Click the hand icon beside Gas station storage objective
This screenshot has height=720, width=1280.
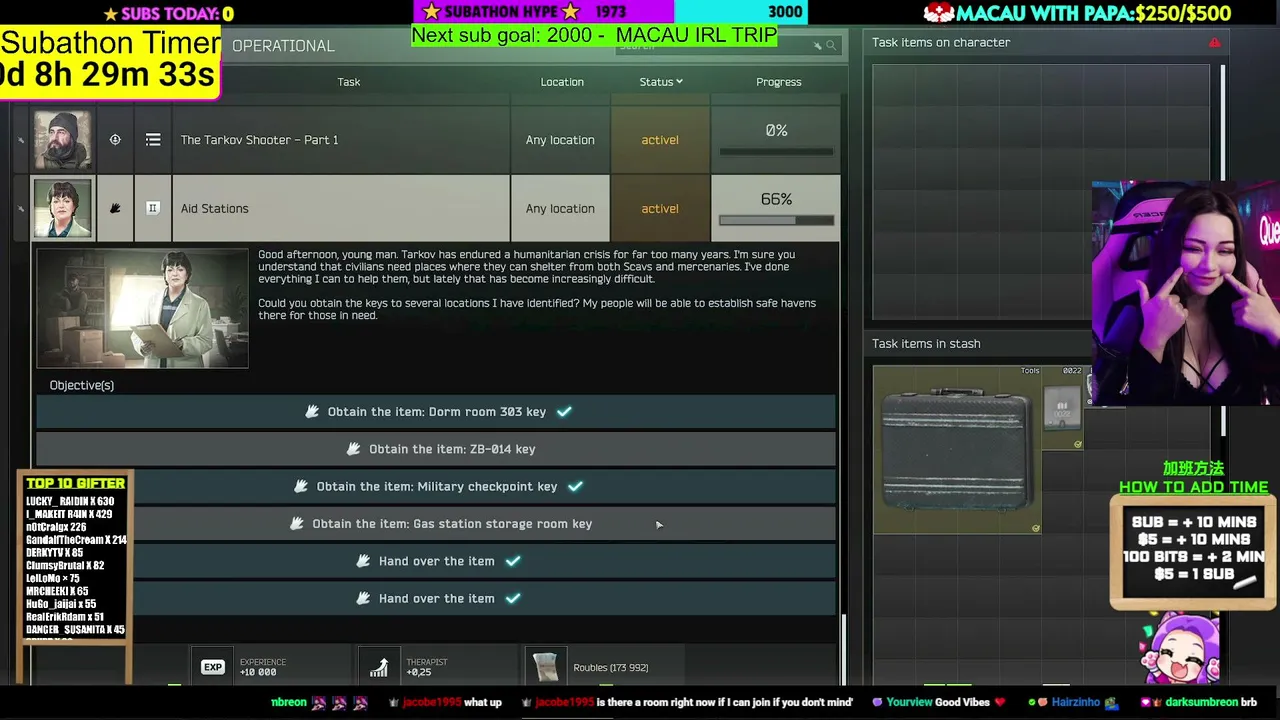pos(297,523)
